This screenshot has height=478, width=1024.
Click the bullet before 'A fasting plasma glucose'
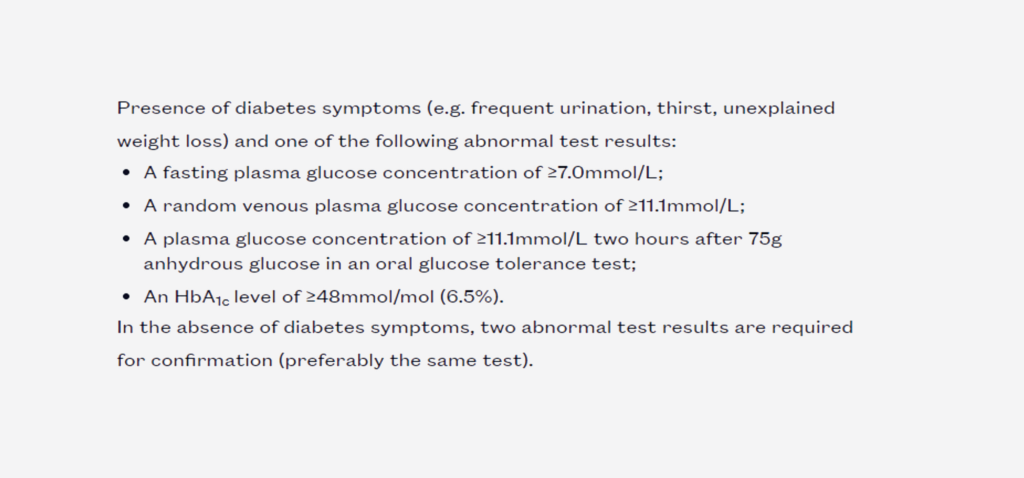(x=126, y=173)
